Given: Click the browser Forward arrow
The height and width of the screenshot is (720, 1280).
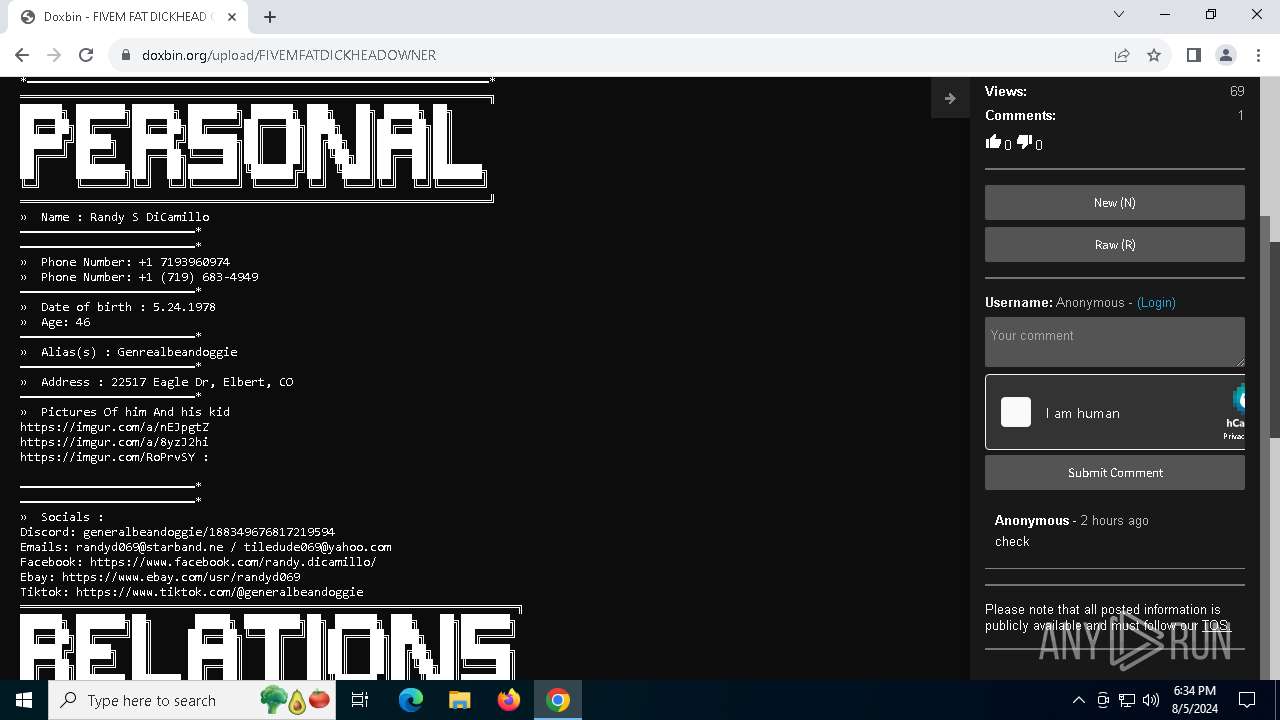Looking at the screenshot, I should click(54, 55).
